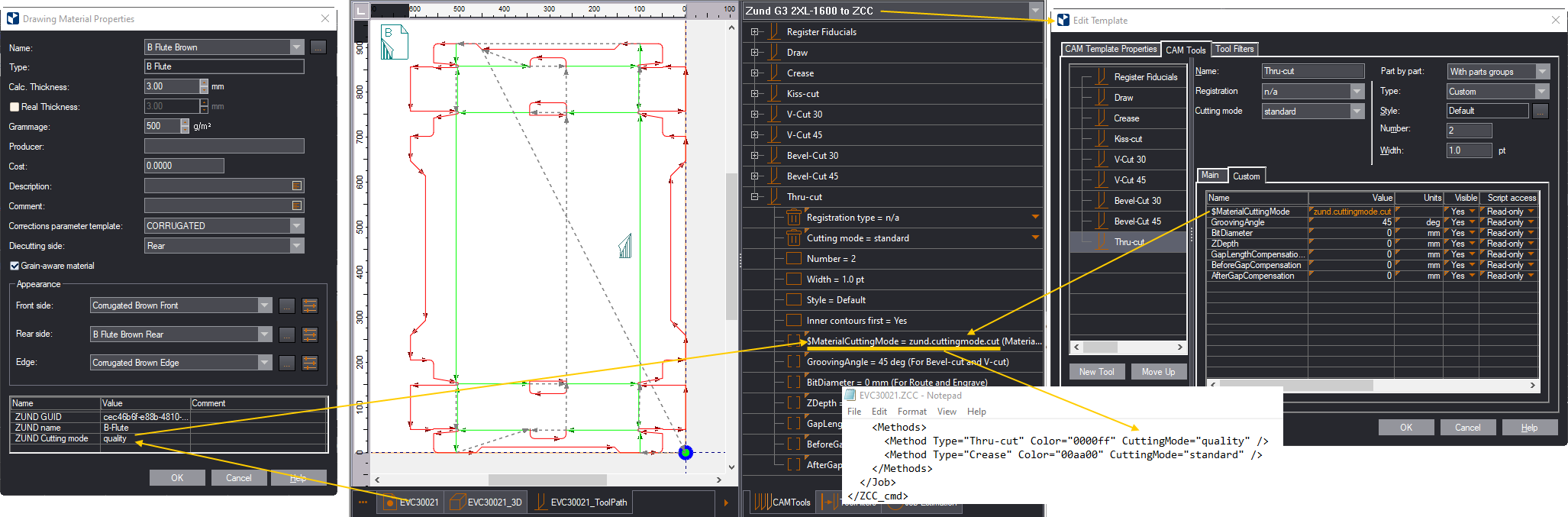Click the trash icon beside Registration type

794,218
